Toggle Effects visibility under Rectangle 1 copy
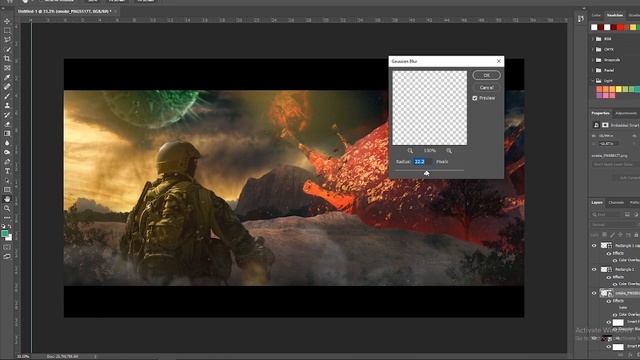 (608, 253)
